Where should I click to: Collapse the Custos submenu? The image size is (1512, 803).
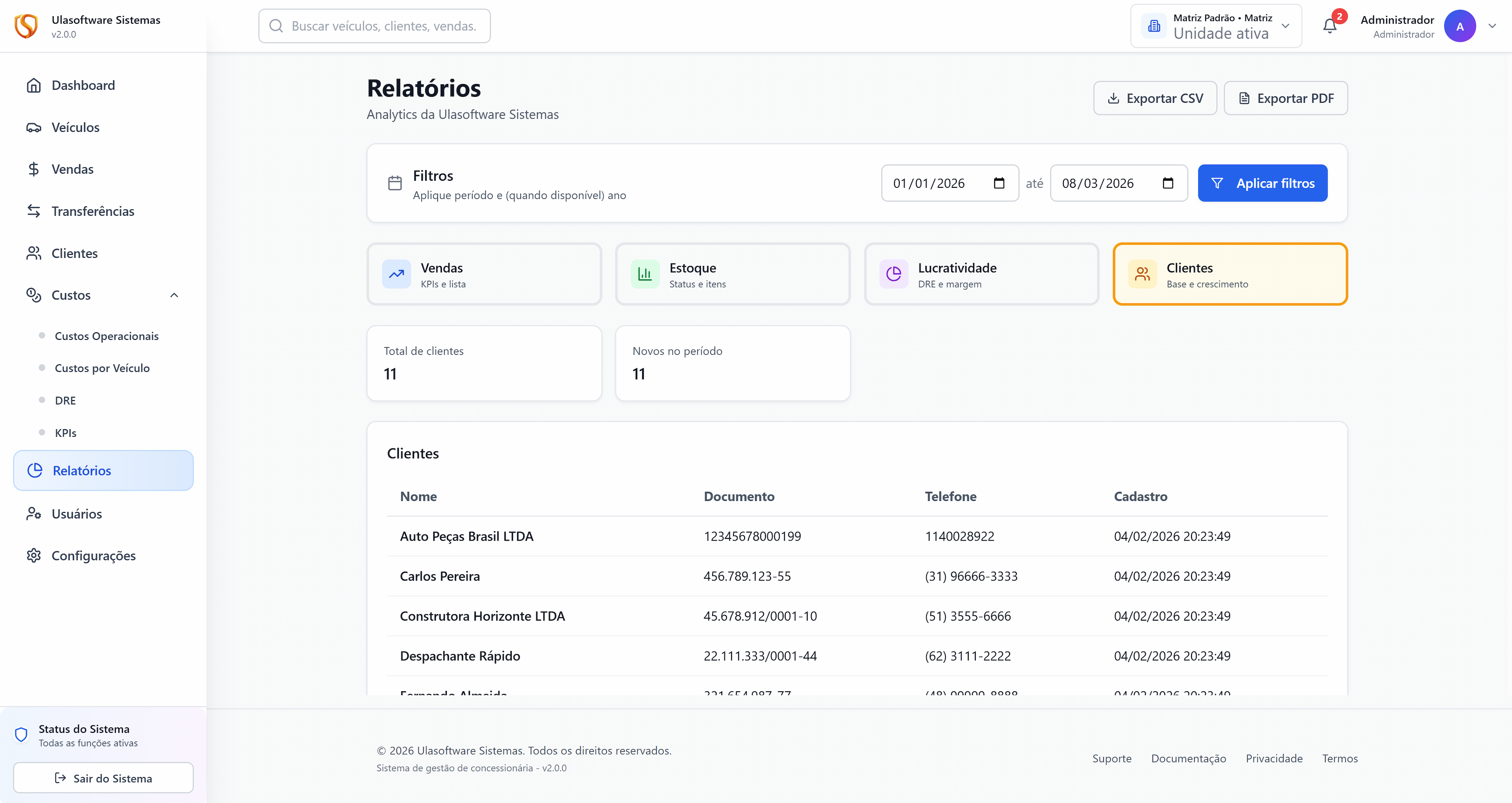pos(174,295)
